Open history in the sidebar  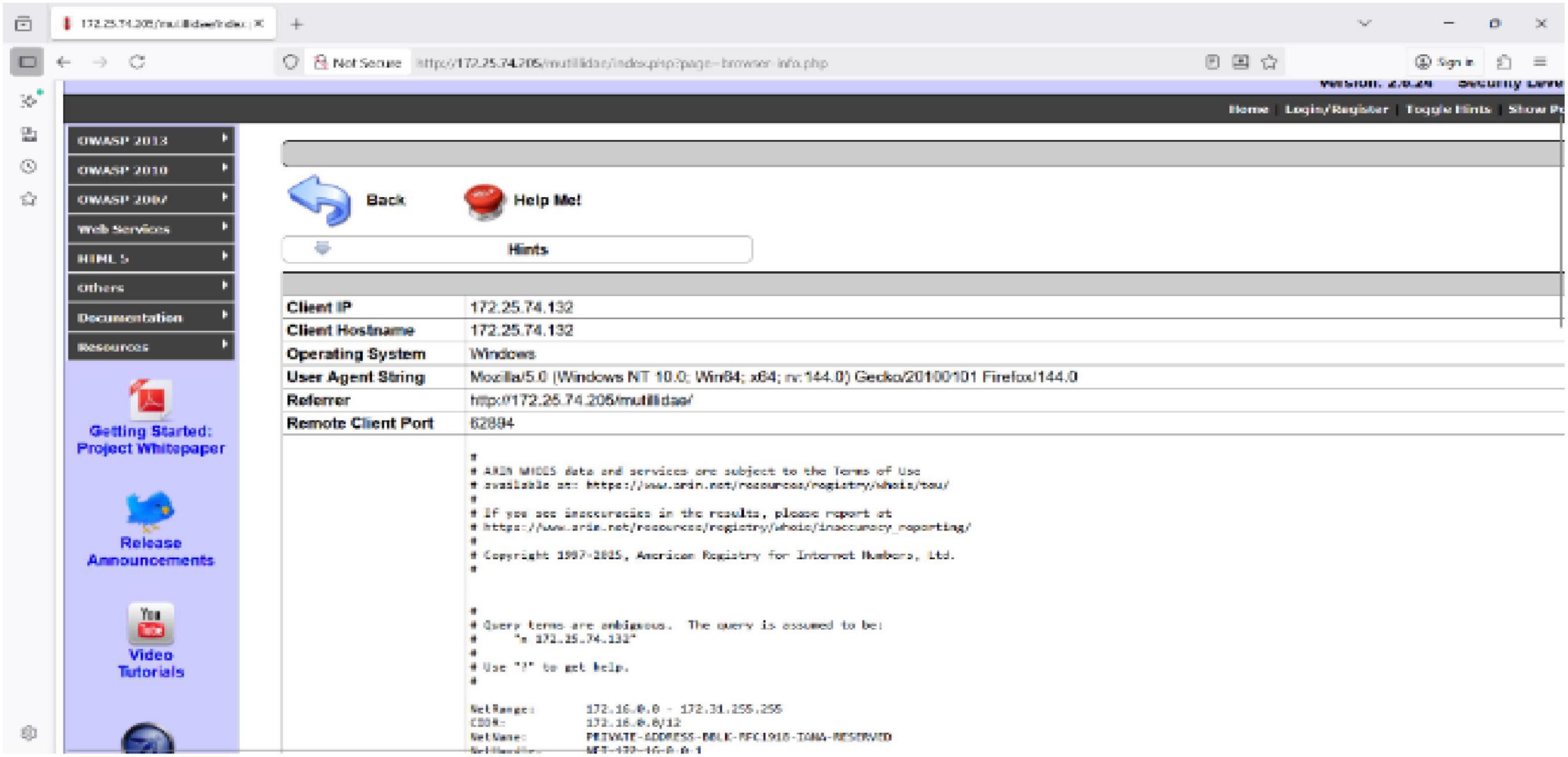[x=29, y=166]
